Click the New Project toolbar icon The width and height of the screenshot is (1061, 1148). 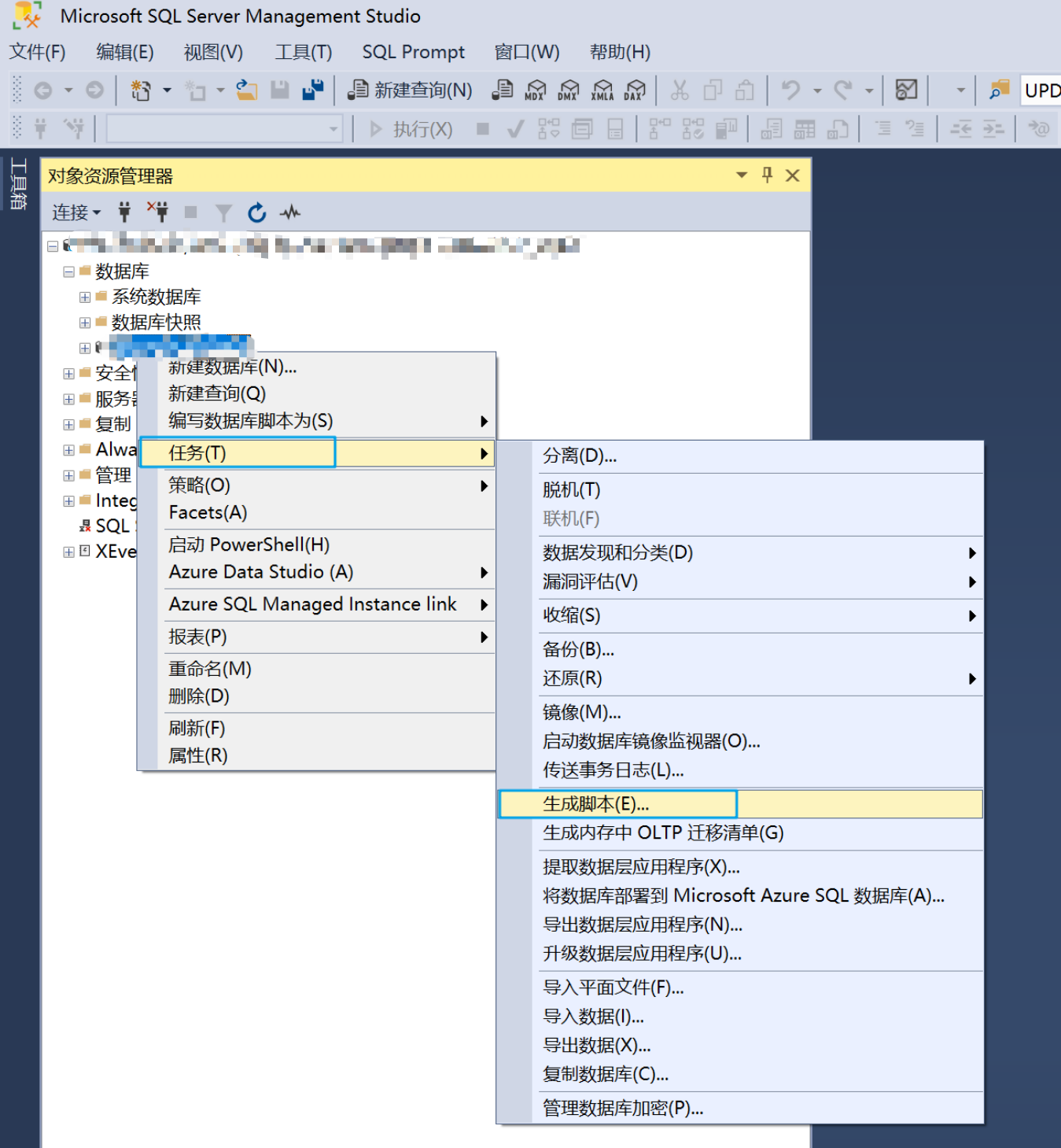click(x=141, y=90)
